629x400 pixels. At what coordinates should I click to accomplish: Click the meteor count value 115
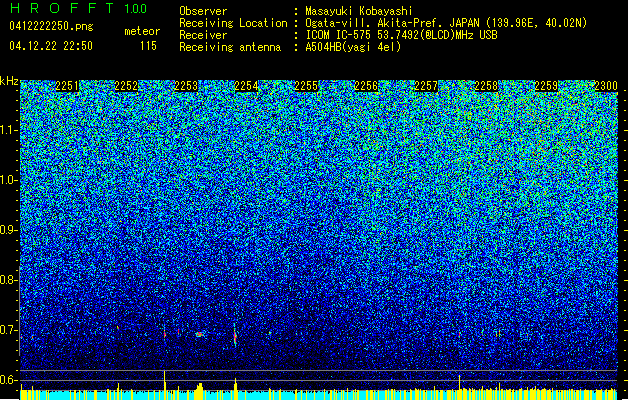click(148, 46)
